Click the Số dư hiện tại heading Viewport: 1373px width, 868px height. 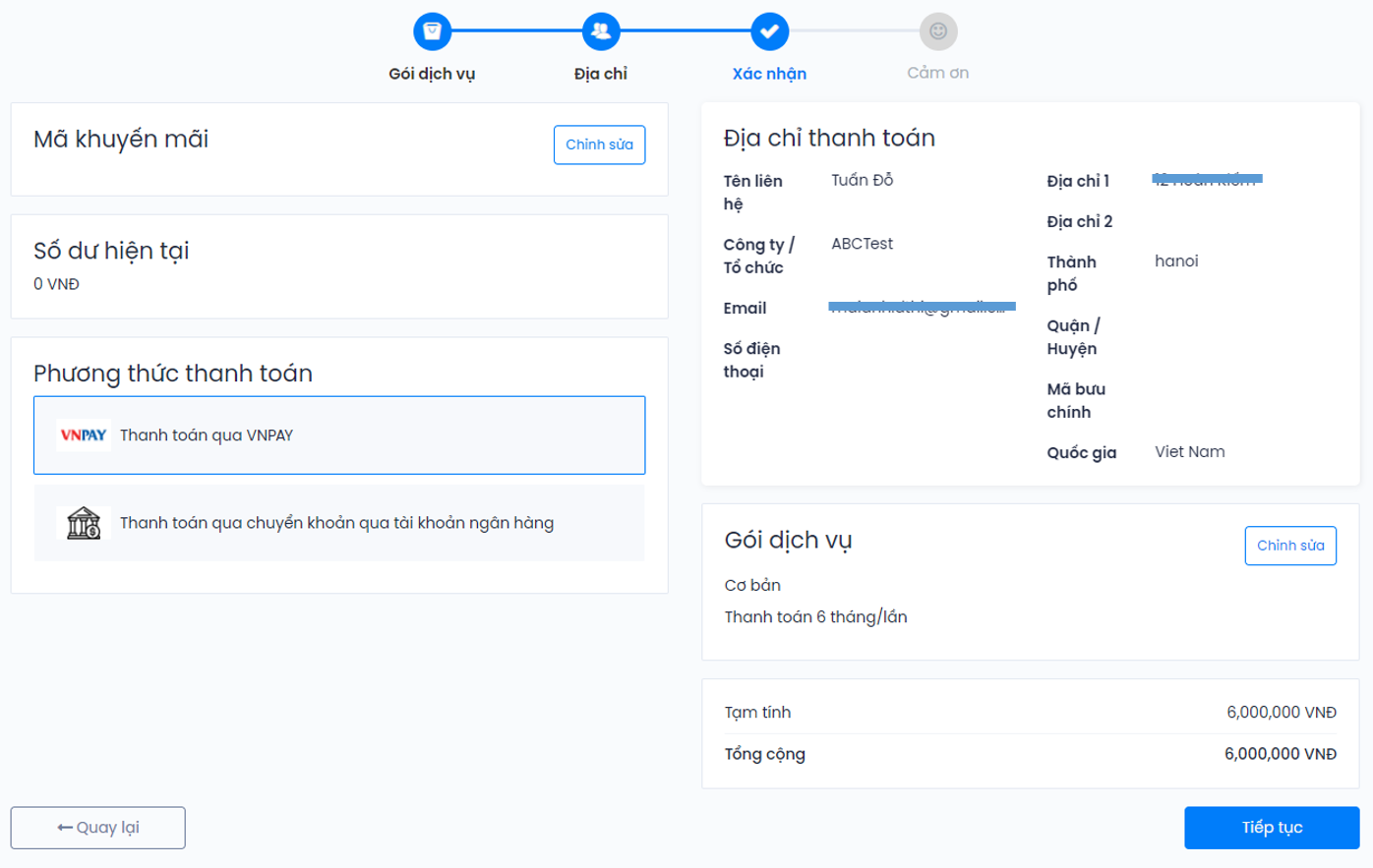click(x=111, y=251)
